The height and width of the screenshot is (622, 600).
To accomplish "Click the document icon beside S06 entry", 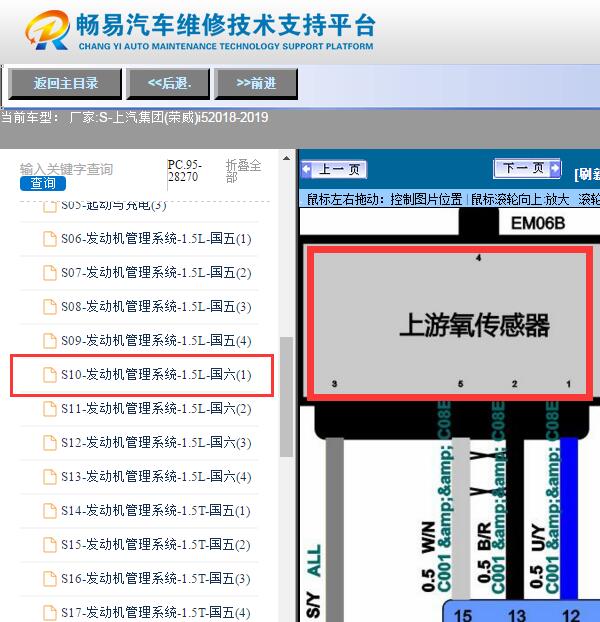I will [x=50, y=239].
